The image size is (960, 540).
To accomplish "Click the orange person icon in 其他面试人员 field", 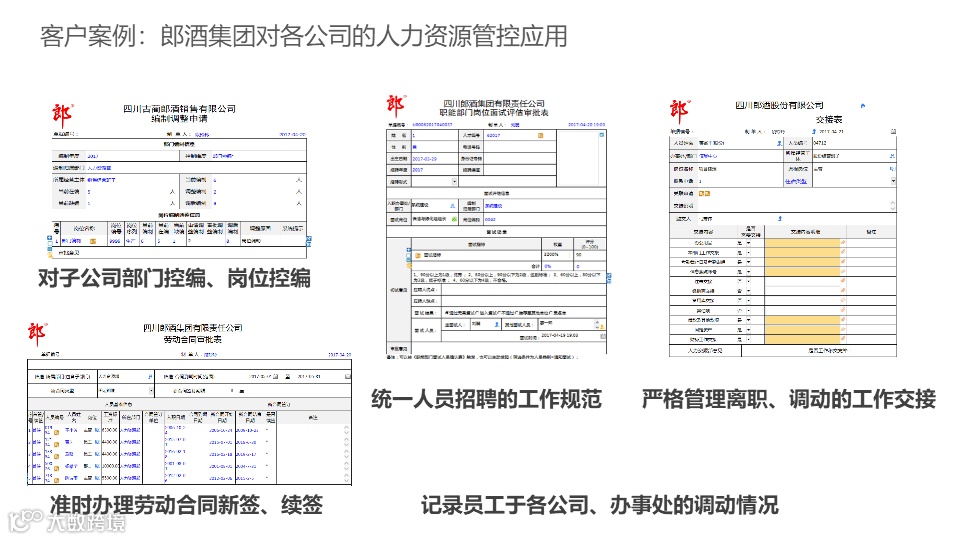I will pyautogui.click(x=602, y=327).
